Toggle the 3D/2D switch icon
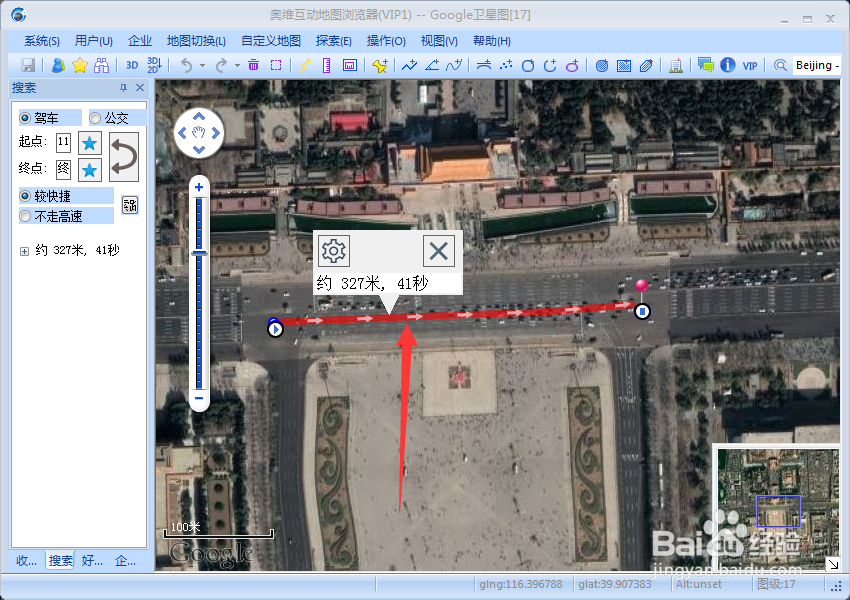The height and width of the screenshot is (600, 850). tap(154, 66)
